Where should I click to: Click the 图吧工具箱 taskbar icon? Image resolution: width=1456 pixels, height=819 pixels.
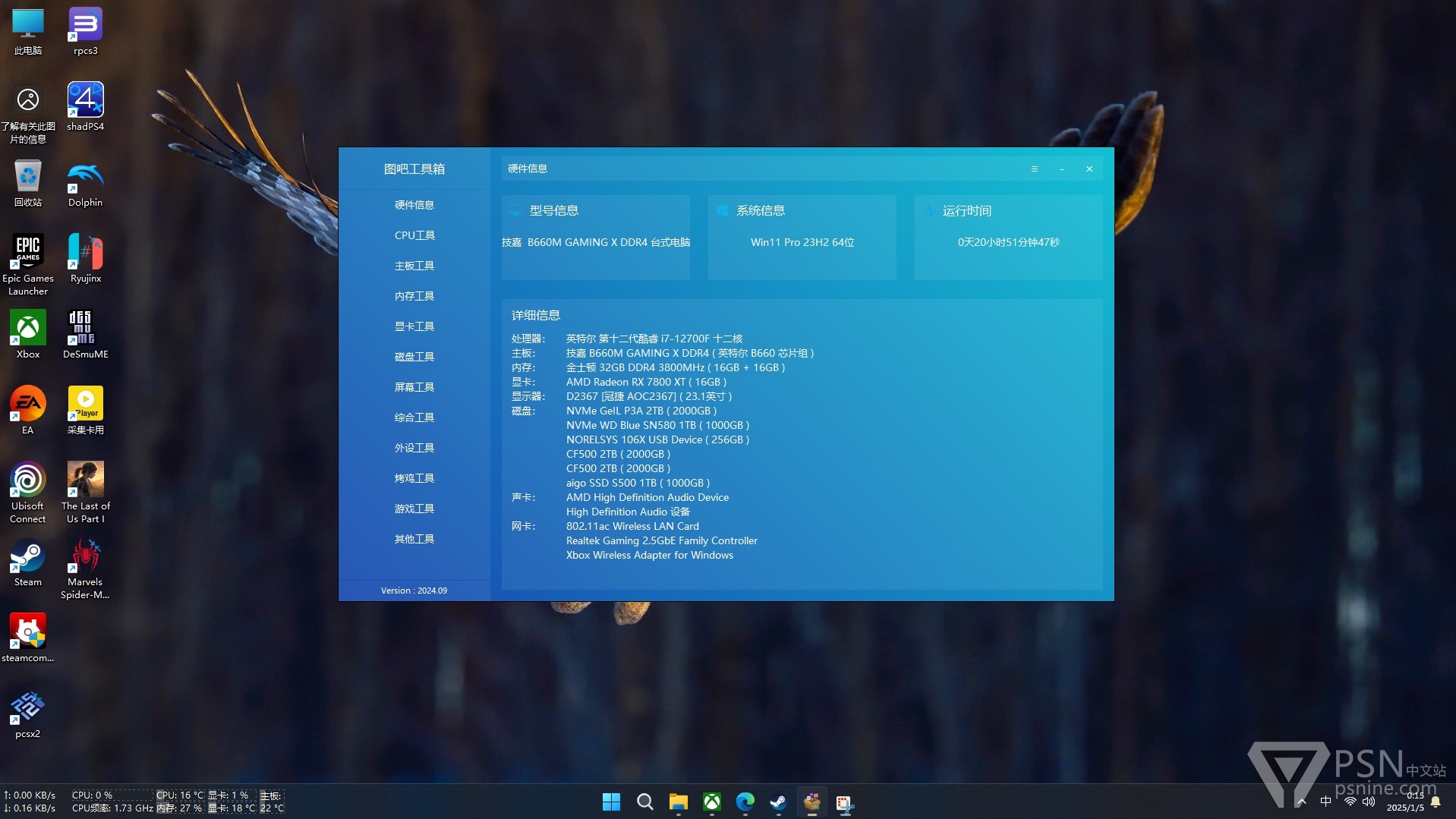812,802
